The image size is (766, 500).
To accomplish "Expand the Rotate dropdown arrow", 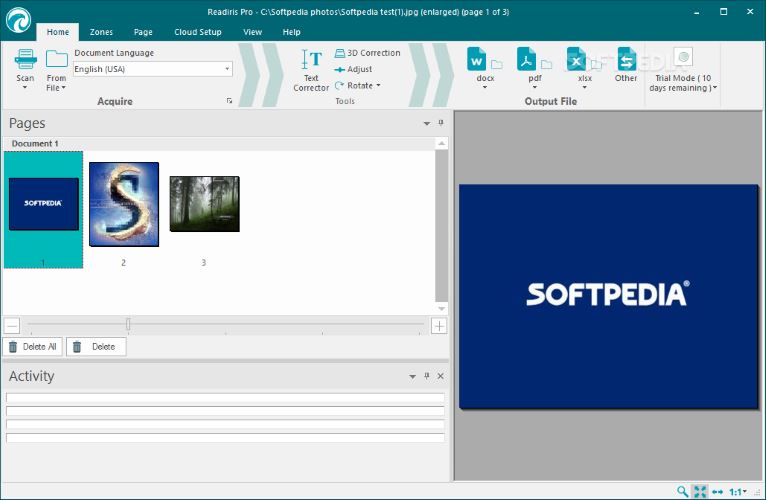I will (378, 86).
